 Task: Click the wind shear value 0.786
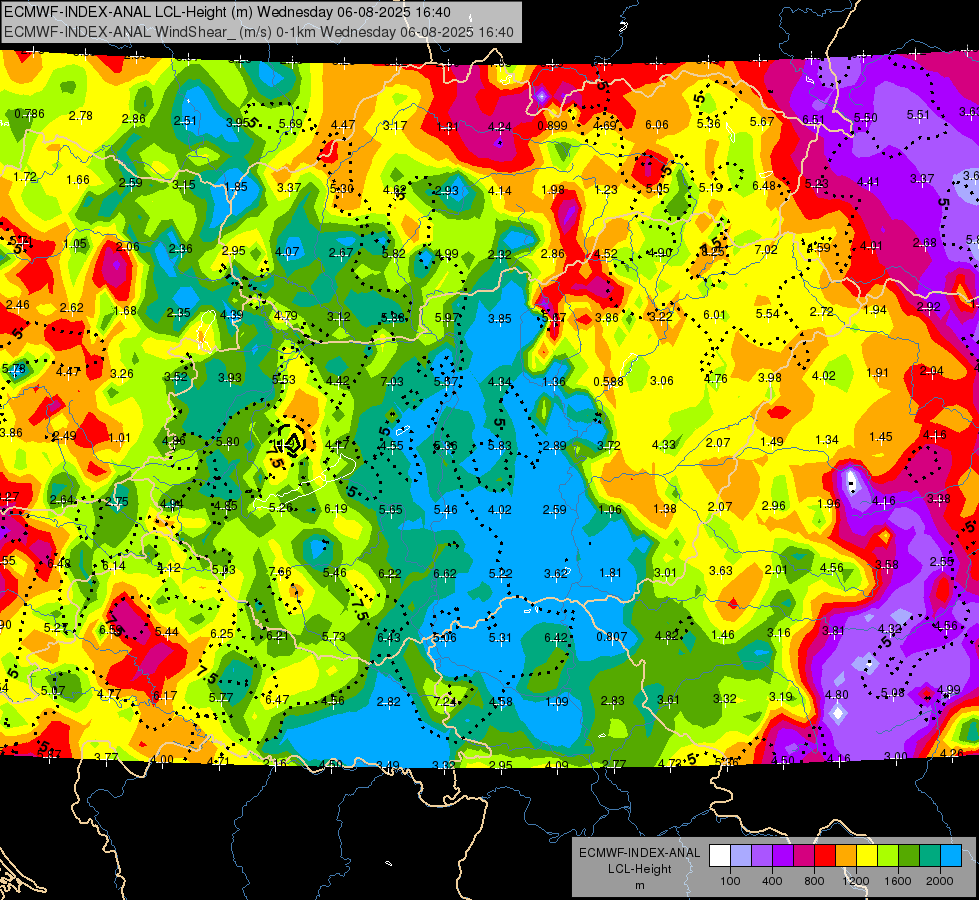click(x=29, y=114)
